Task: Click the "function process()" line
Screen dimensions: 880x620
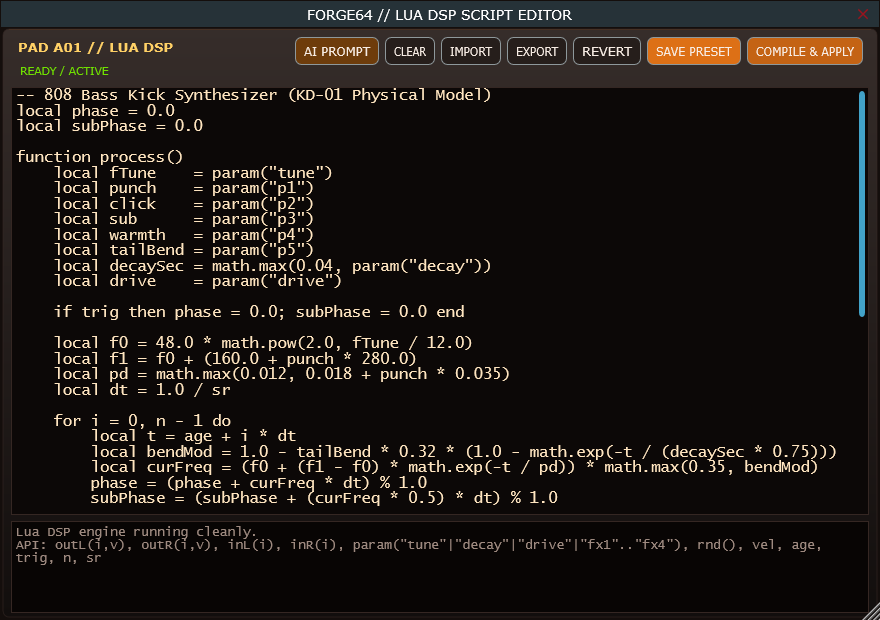Action: pyautogui.click(x=100, y=157)
